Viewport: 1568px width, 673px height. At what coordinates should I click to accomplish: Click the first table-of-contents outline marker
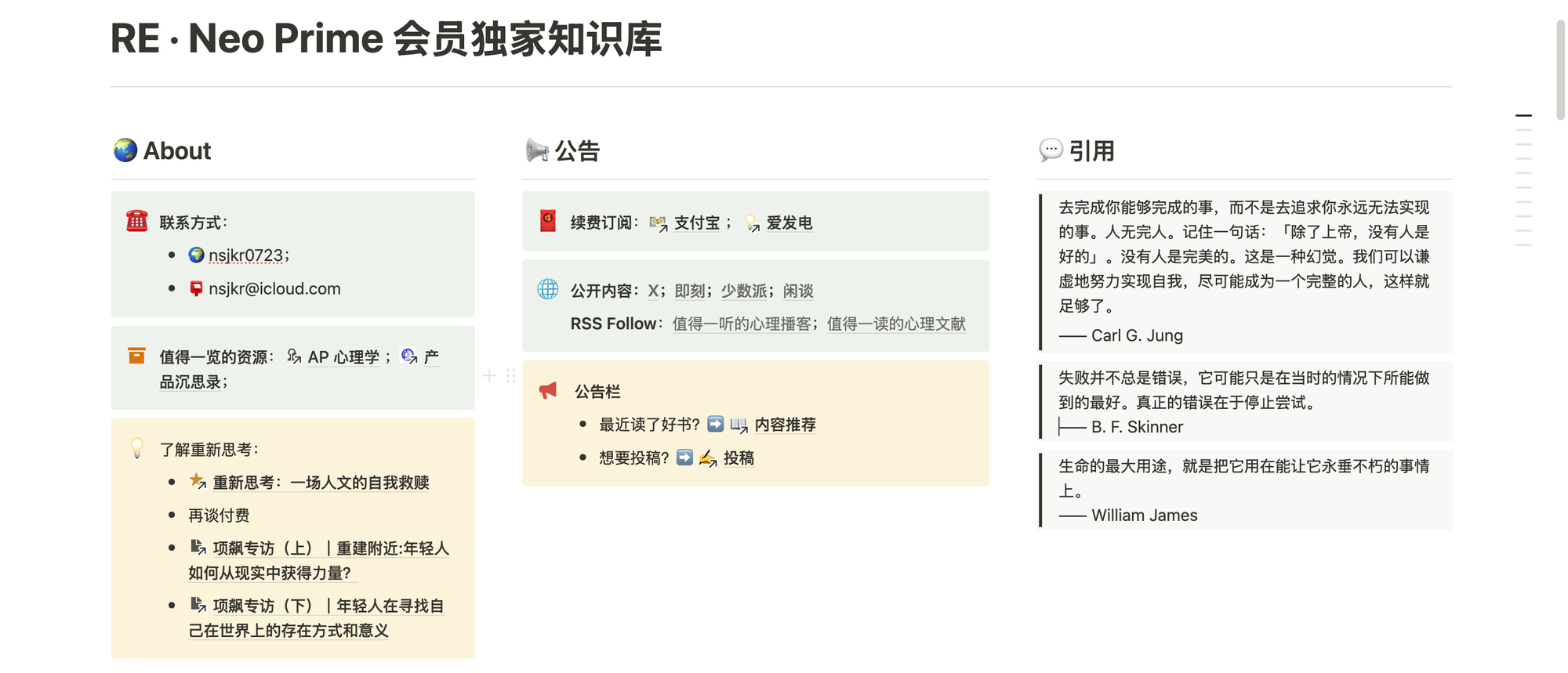pos(1523,116)
